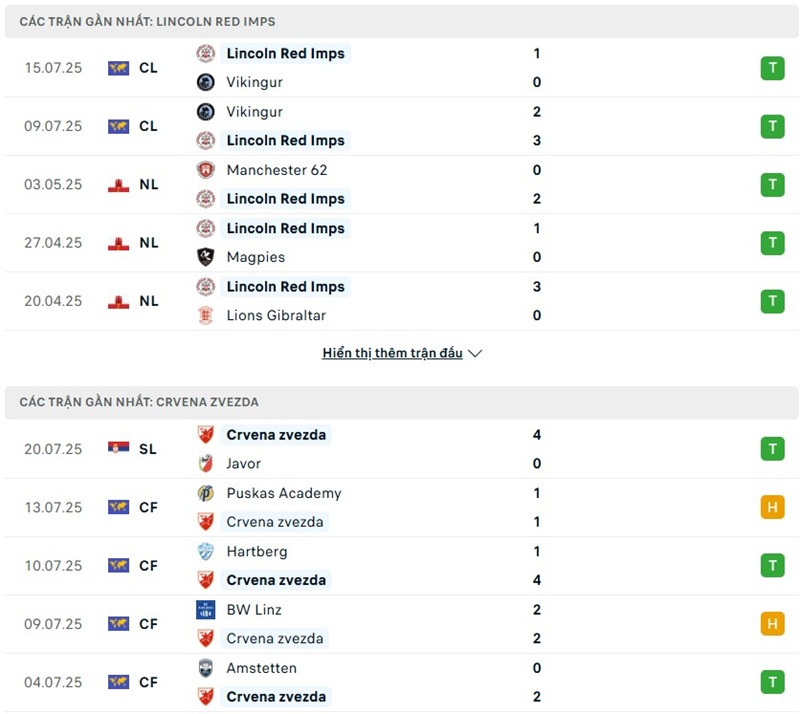This screenshot has width=800, height=714.
Task: Click the Vikingur team logo on 15.07.25
Action: click(206, 82)
